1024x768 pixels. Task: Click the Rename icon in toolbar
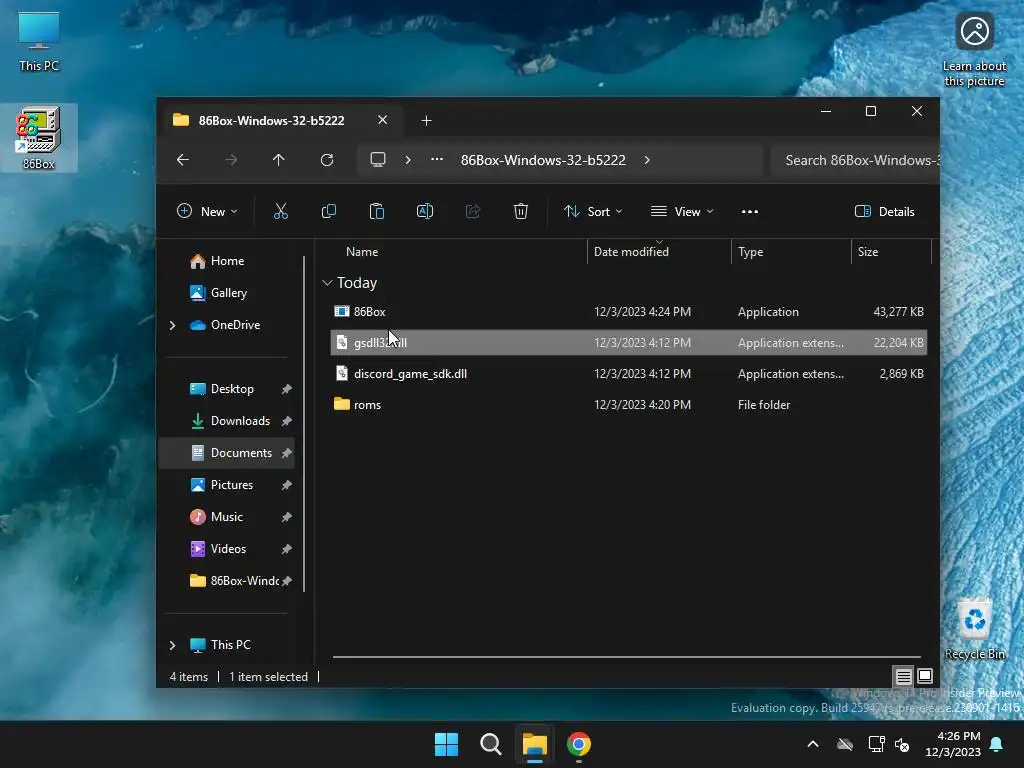click(x=424, y=211)
